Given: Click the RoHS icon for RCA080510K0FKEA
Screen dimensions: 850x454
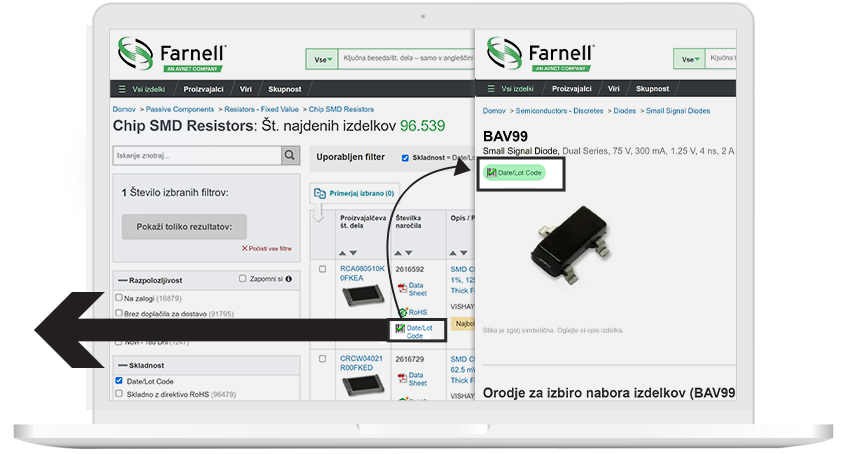Looking at the screenshot, I should [403, 312].
